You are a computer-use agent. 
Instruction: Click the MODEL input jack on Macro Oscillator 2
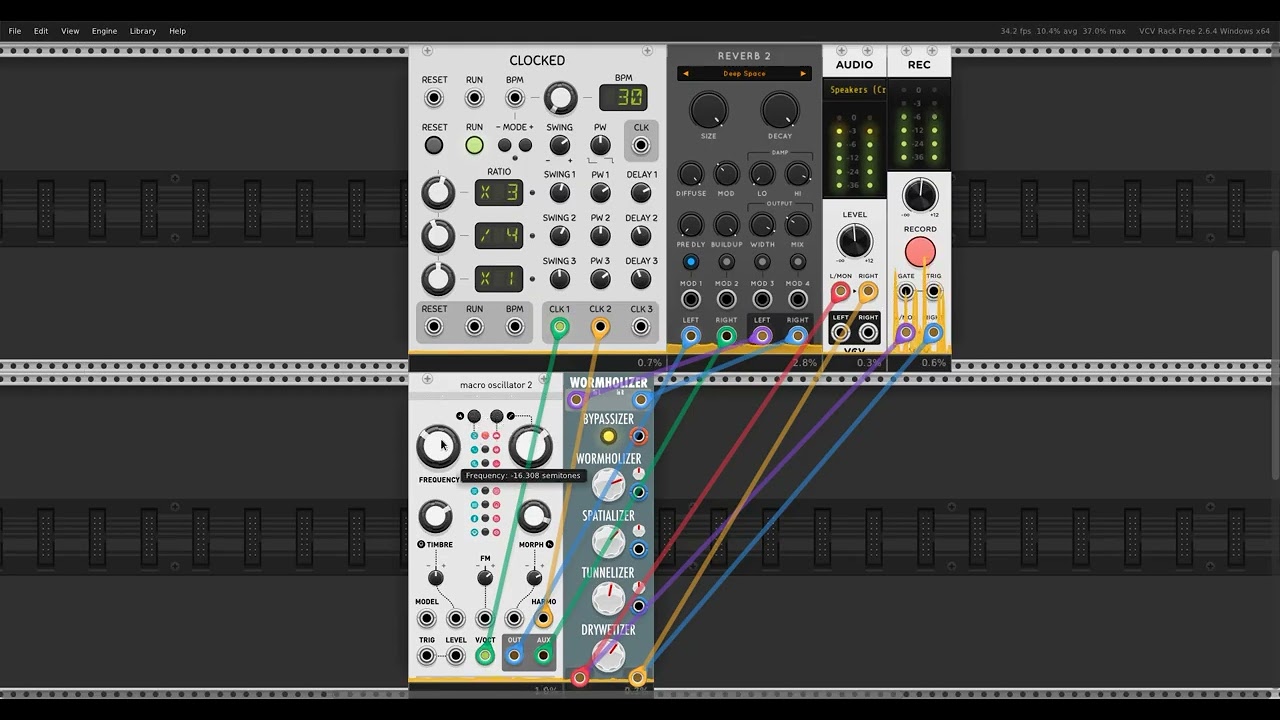point(427,619)
